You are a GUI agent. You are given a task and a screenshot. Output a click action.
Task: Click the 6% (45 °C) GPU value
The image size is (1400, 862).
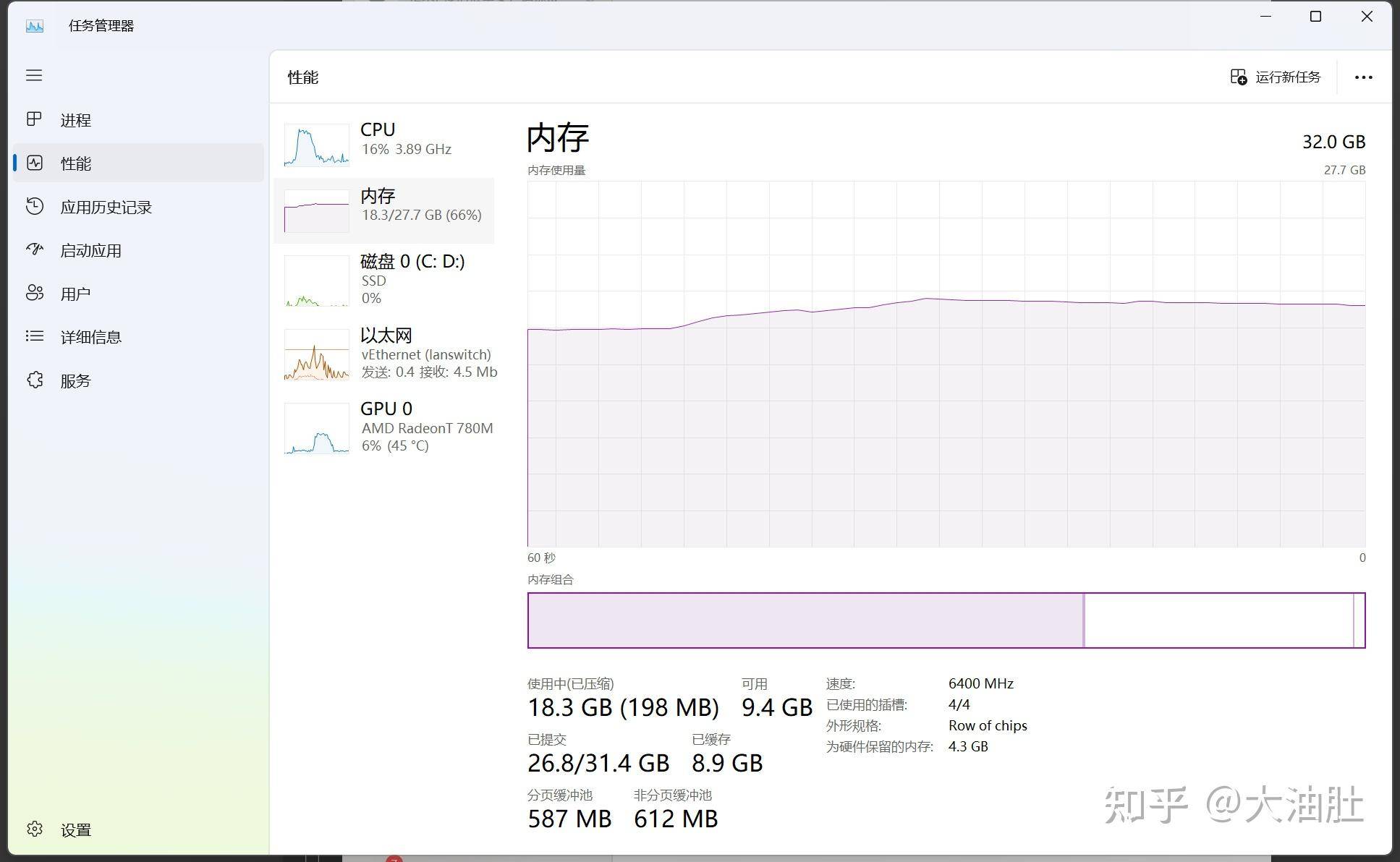[395, 445]
